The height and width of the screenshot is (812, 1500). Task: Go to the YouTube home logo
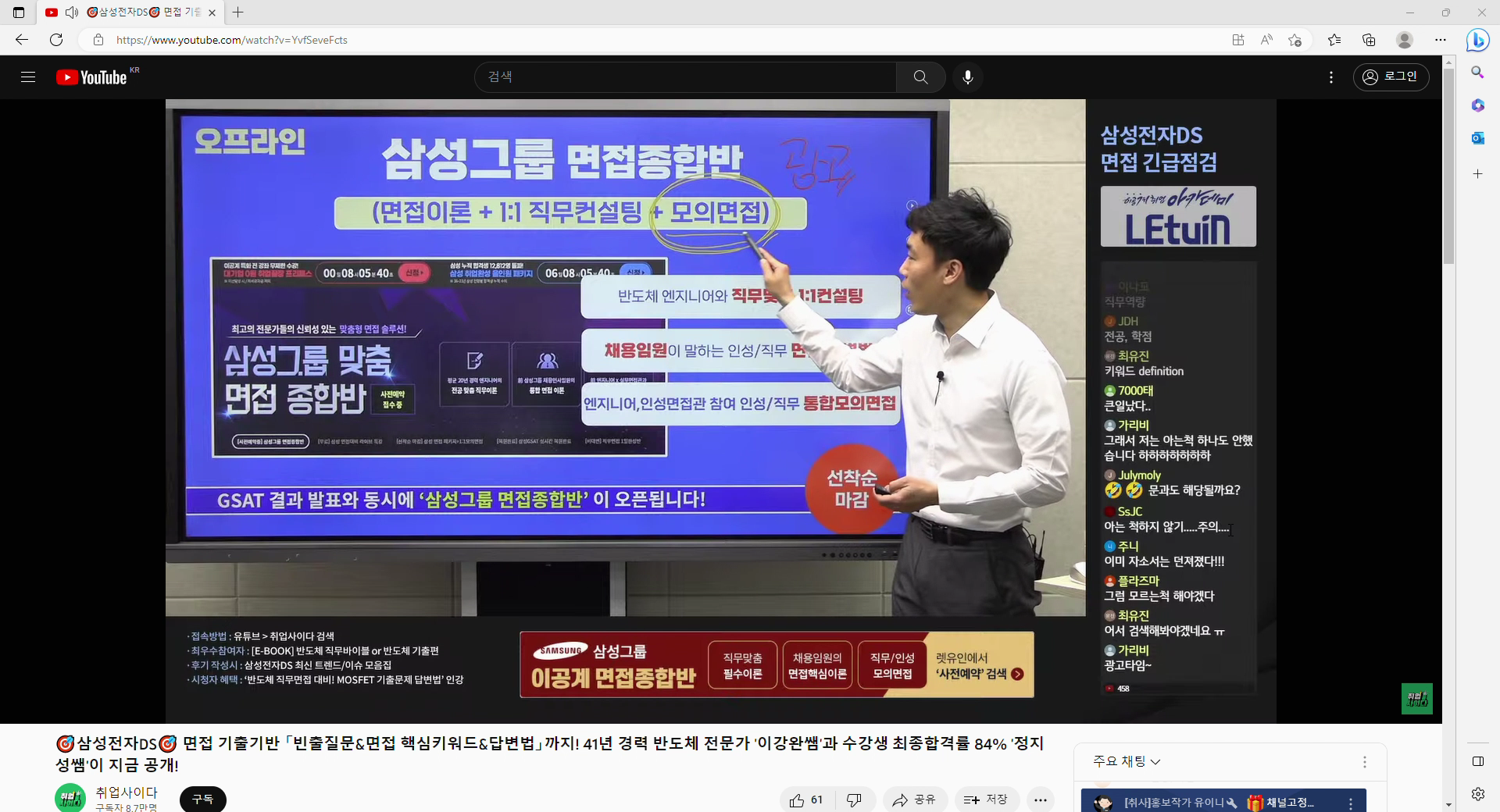tap(91, 77)
